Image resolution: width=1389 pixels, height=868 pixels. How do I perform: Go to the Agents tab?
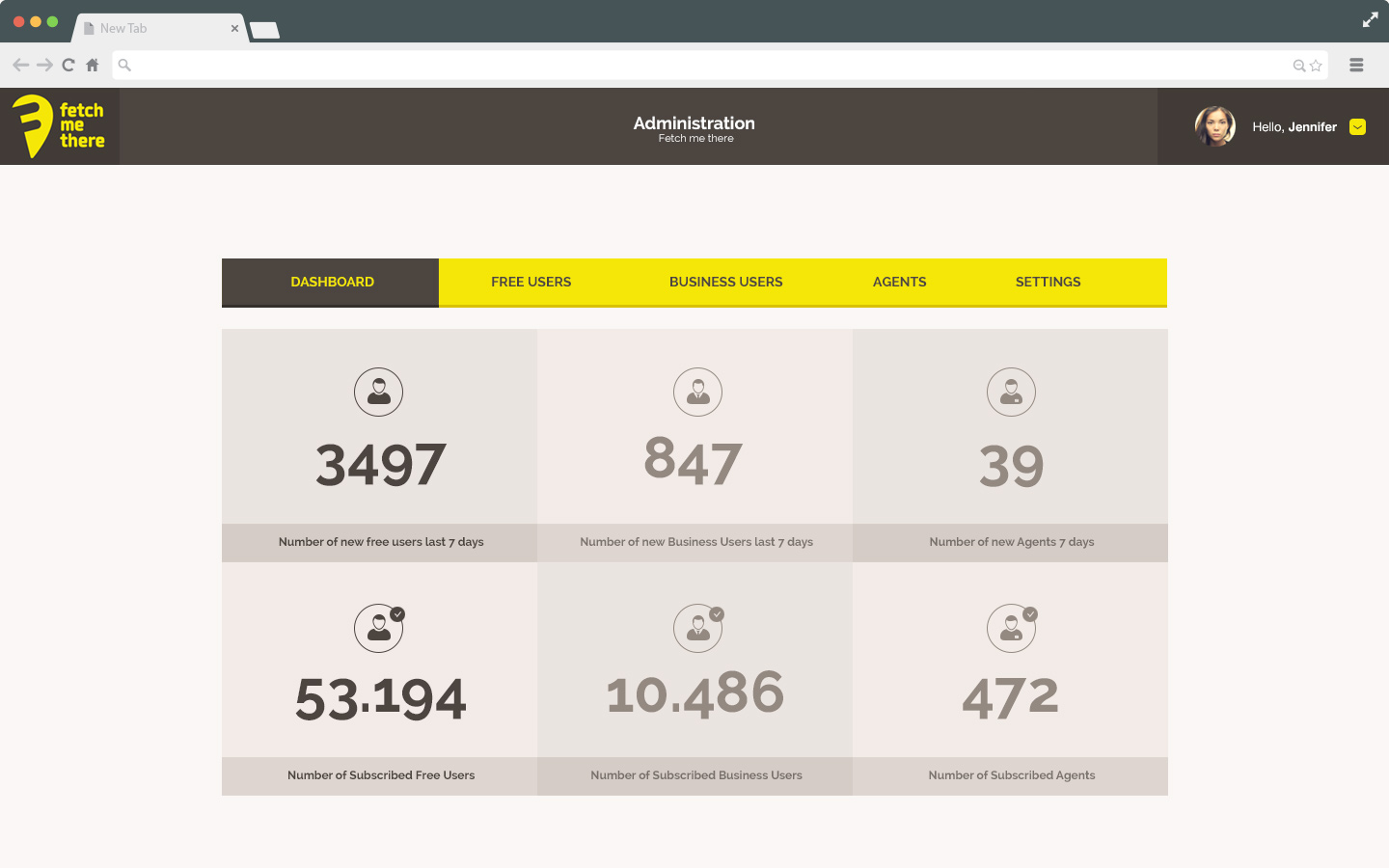(x=899, y=283)
